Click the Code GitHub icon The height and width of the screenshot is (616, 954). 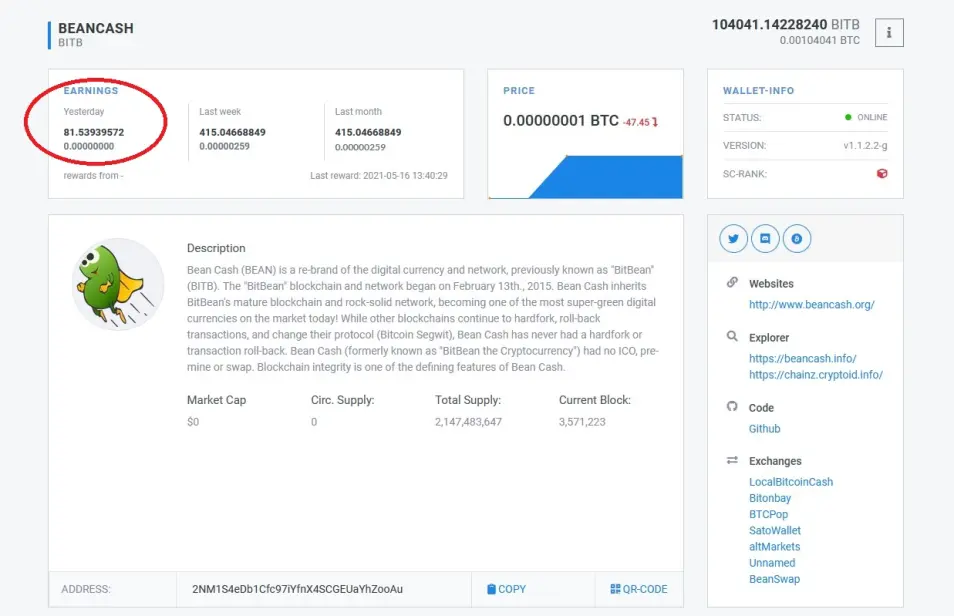pos(732,407)
